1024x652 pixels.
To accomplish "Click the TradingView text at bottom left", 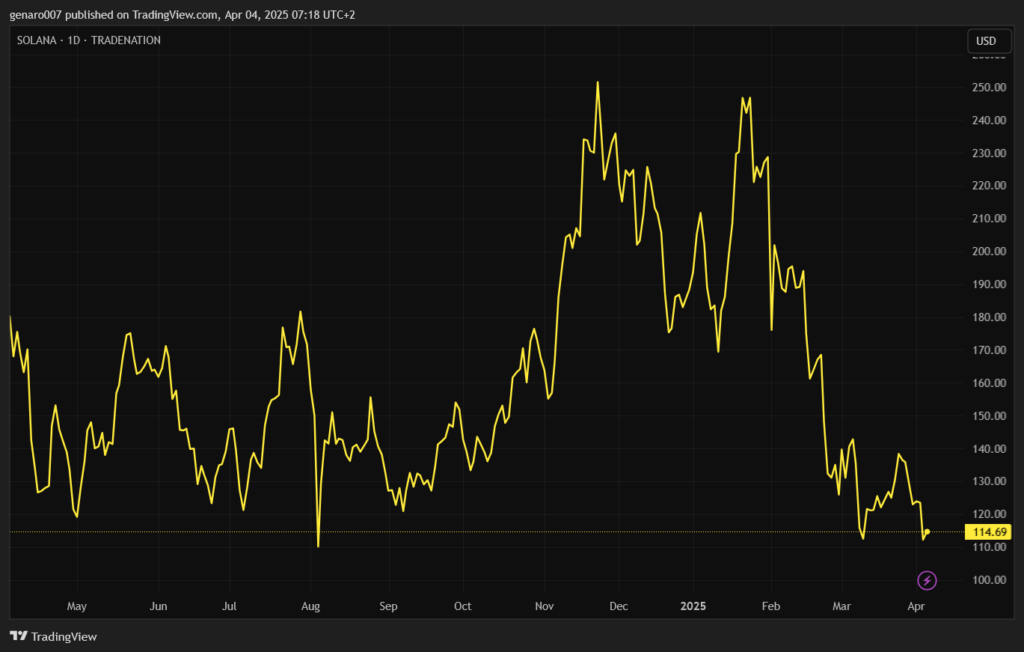I will (64, 636).
